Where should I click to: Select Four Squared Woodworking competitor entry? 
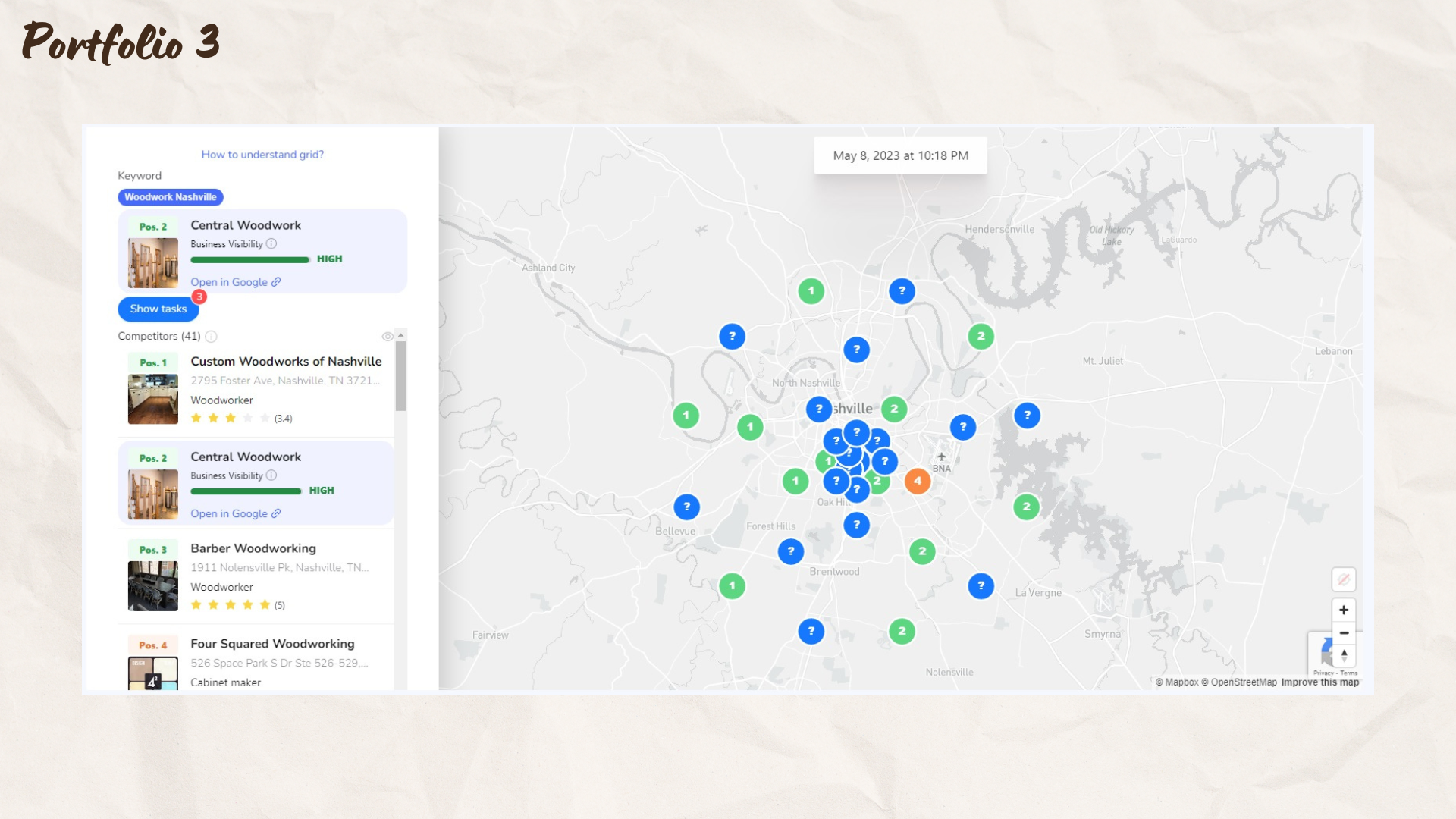pyautogui.click(x=272, y=644)
